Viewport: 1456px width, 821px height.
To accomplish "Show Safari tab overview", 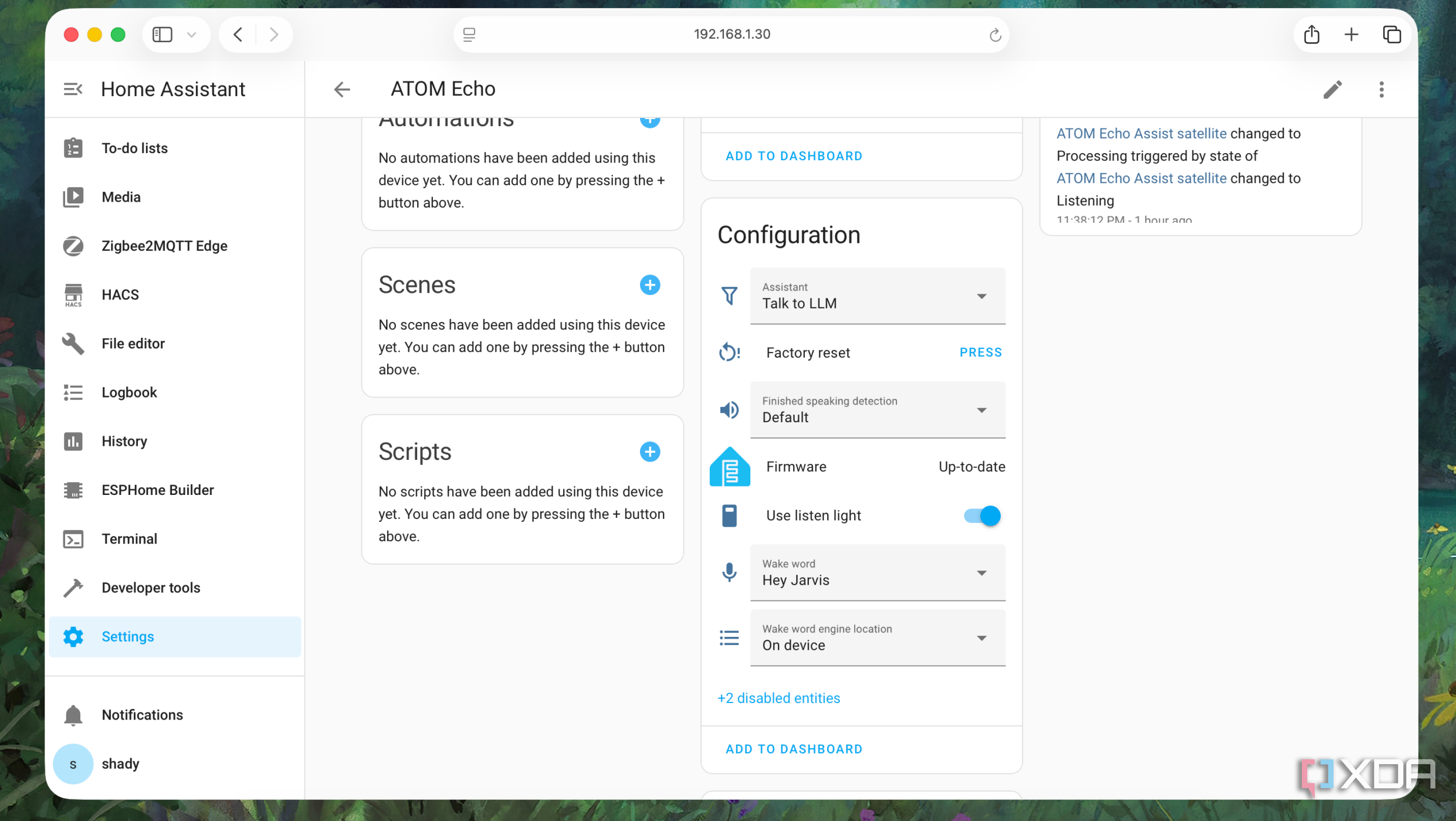I will tap(1391, 35).
